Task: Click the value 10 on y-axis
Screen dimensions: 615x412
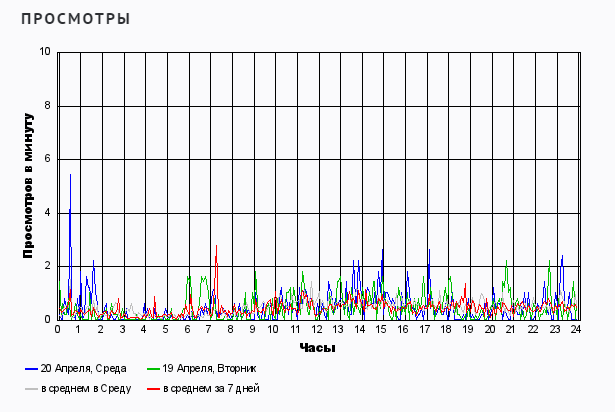Action: click(x=45, y=52)
